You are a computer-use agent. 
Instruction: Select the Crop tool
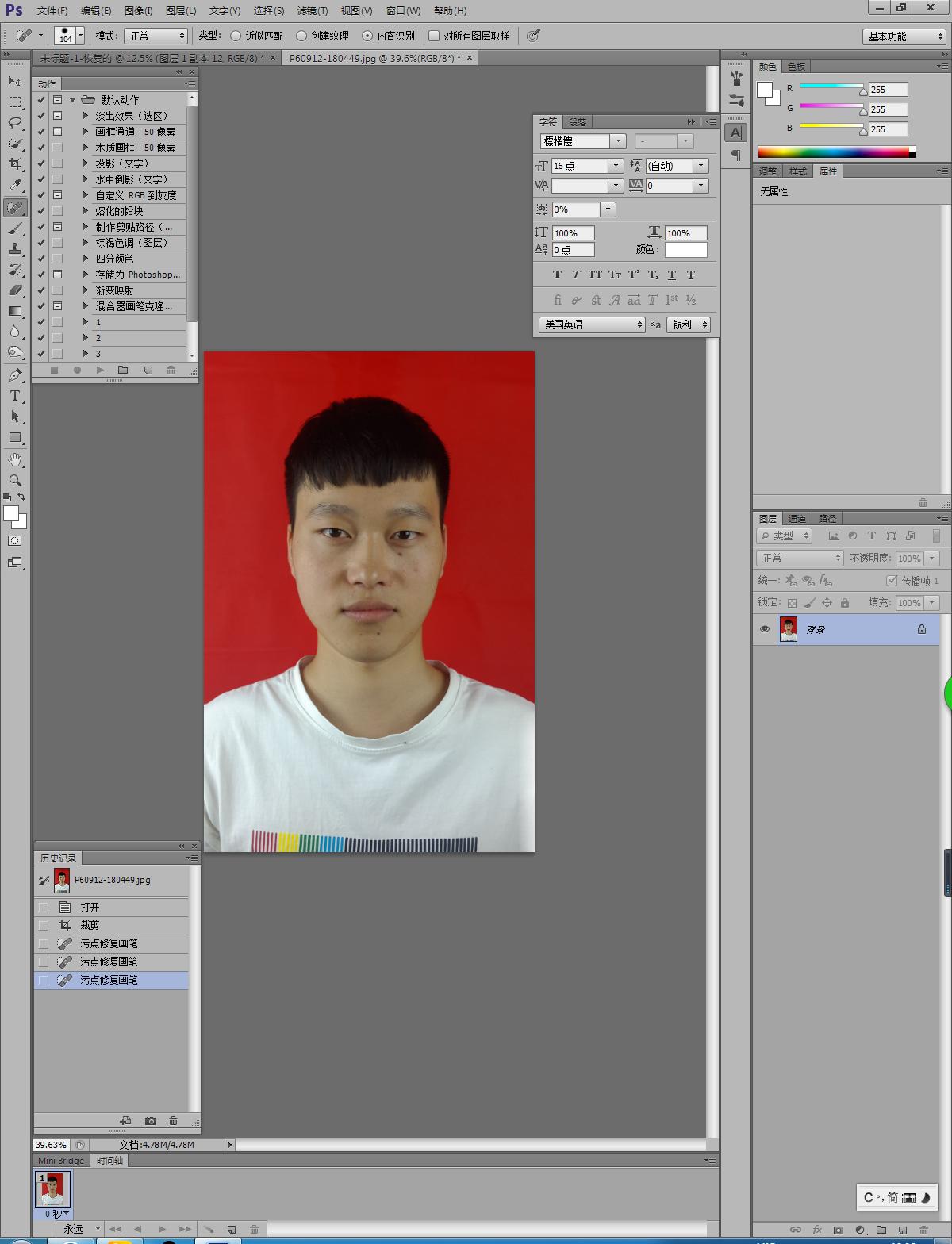[x=15, y=164]
